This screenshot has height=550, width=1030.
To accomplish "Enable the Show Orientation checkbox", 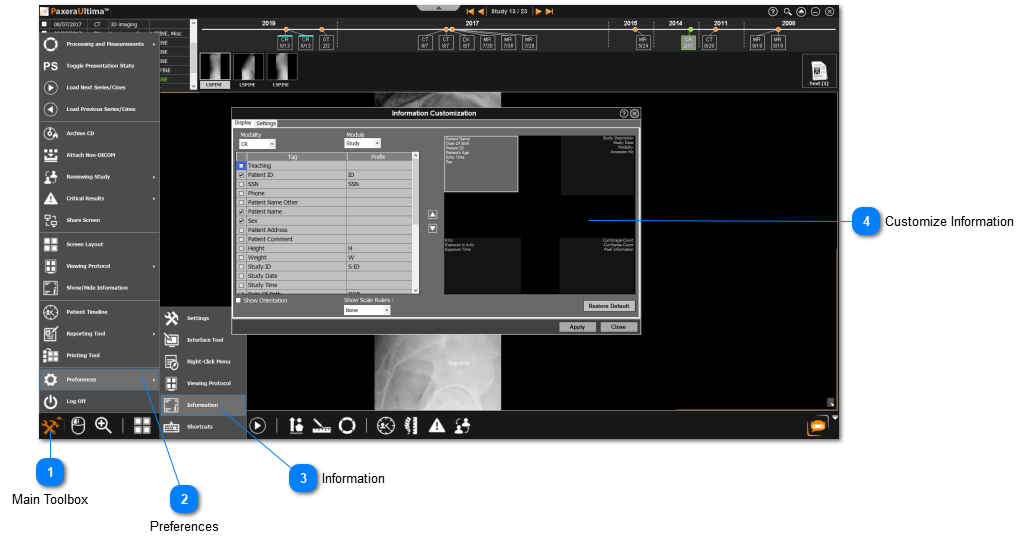I will coord(238,300).
